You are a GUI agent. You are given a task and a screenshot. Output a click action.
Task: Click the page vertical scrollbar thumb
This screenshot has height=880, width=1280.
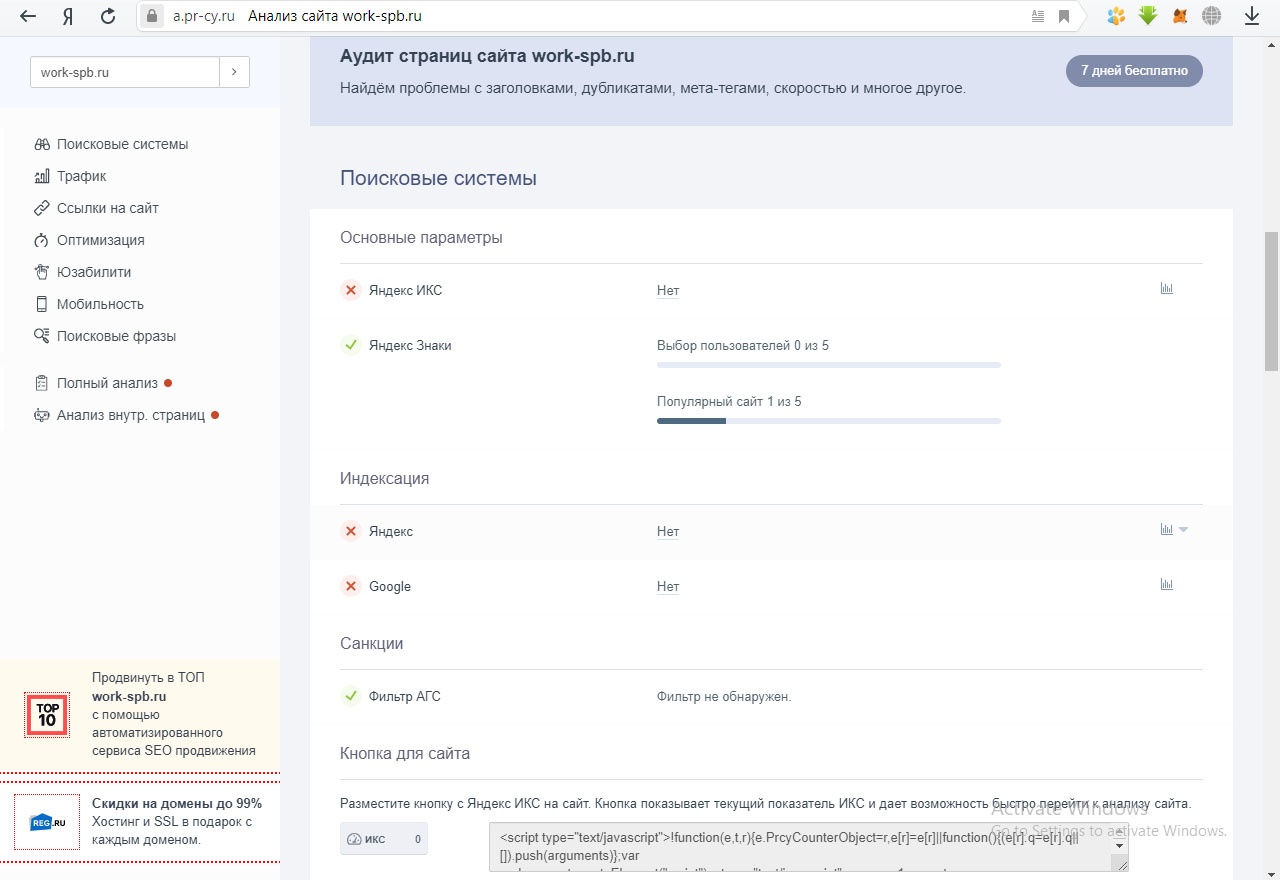(x=1271, y=301)
